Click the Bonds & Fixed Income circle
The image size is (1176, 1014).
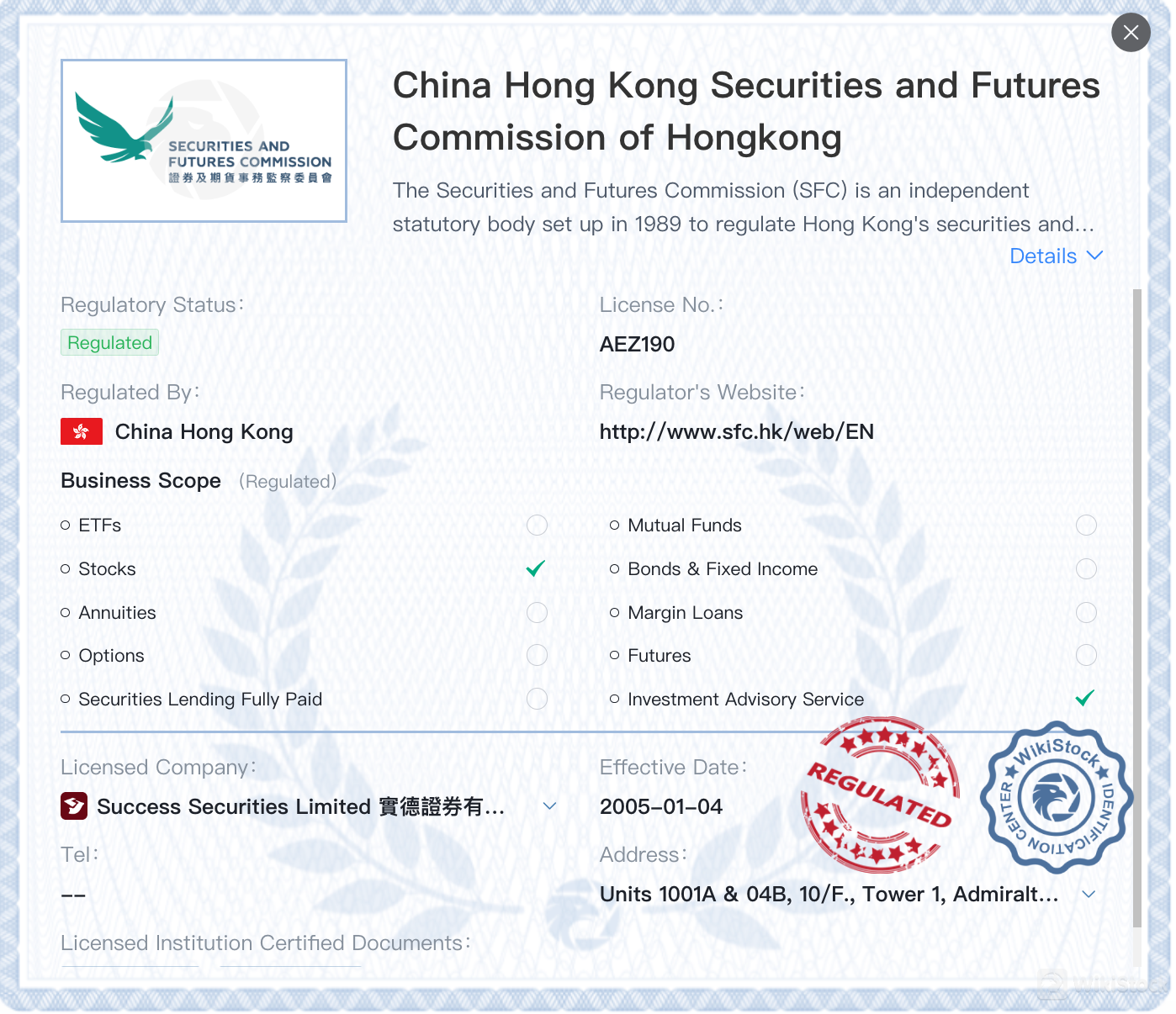(x=1086, y=569)
